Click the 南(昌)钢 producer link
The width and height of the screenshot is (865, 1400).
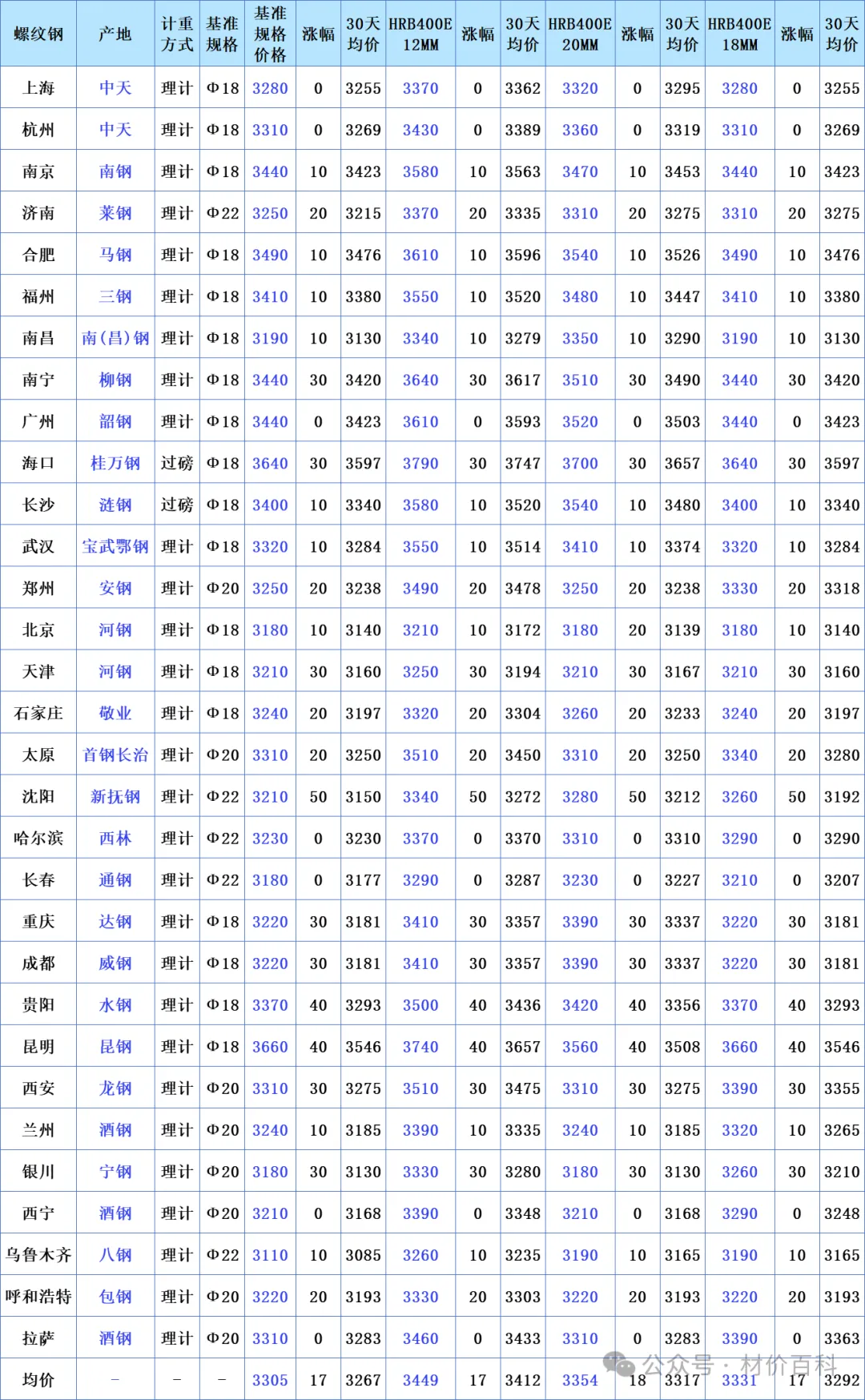pos(115,338)
